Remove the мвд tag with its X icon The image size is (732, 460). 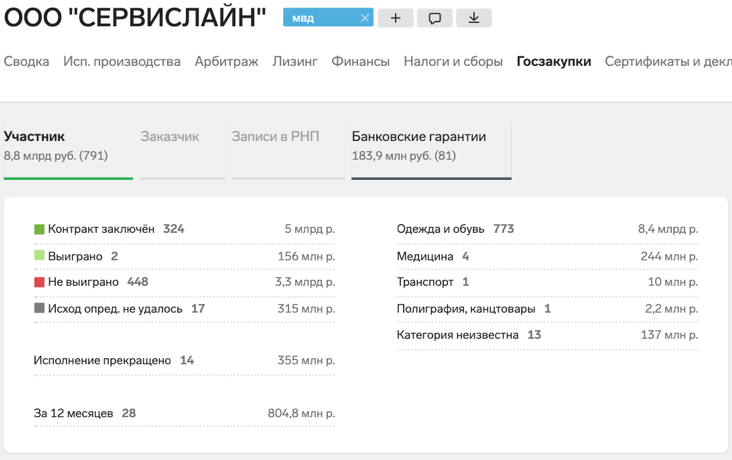365,18
